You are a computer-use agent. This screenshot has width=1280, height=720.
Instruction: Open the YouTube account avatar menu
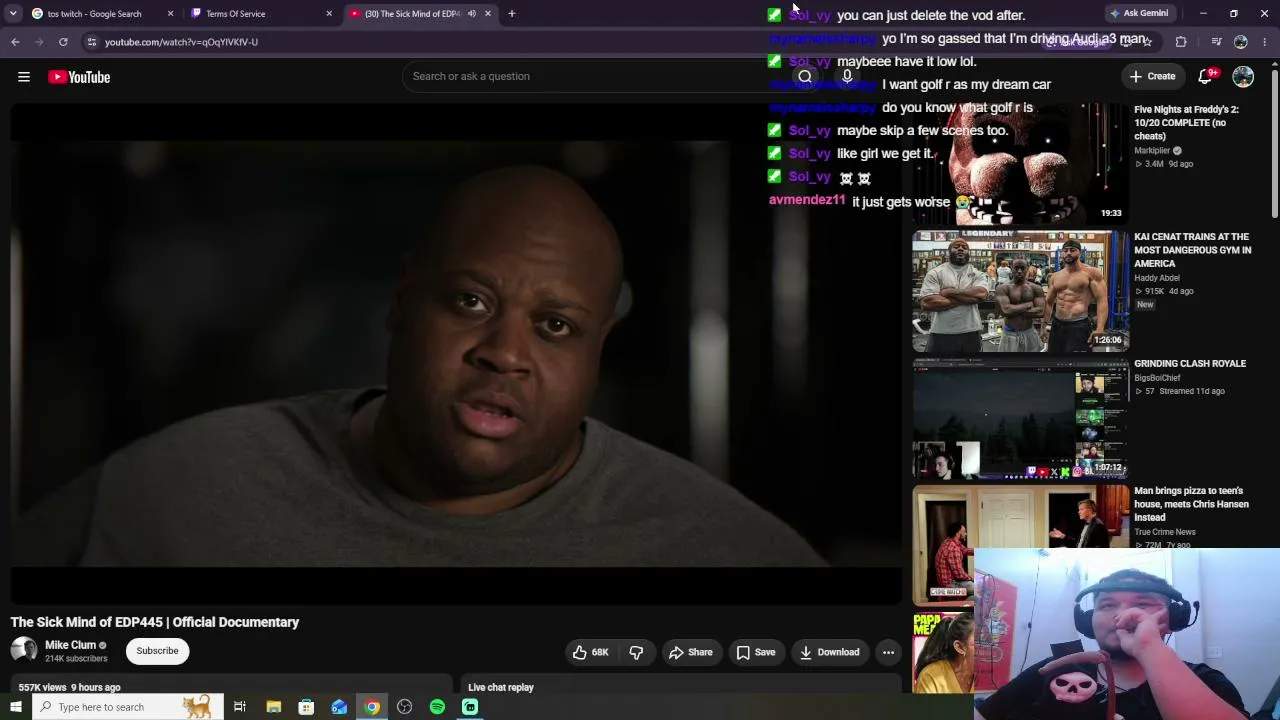point(1243,76)
